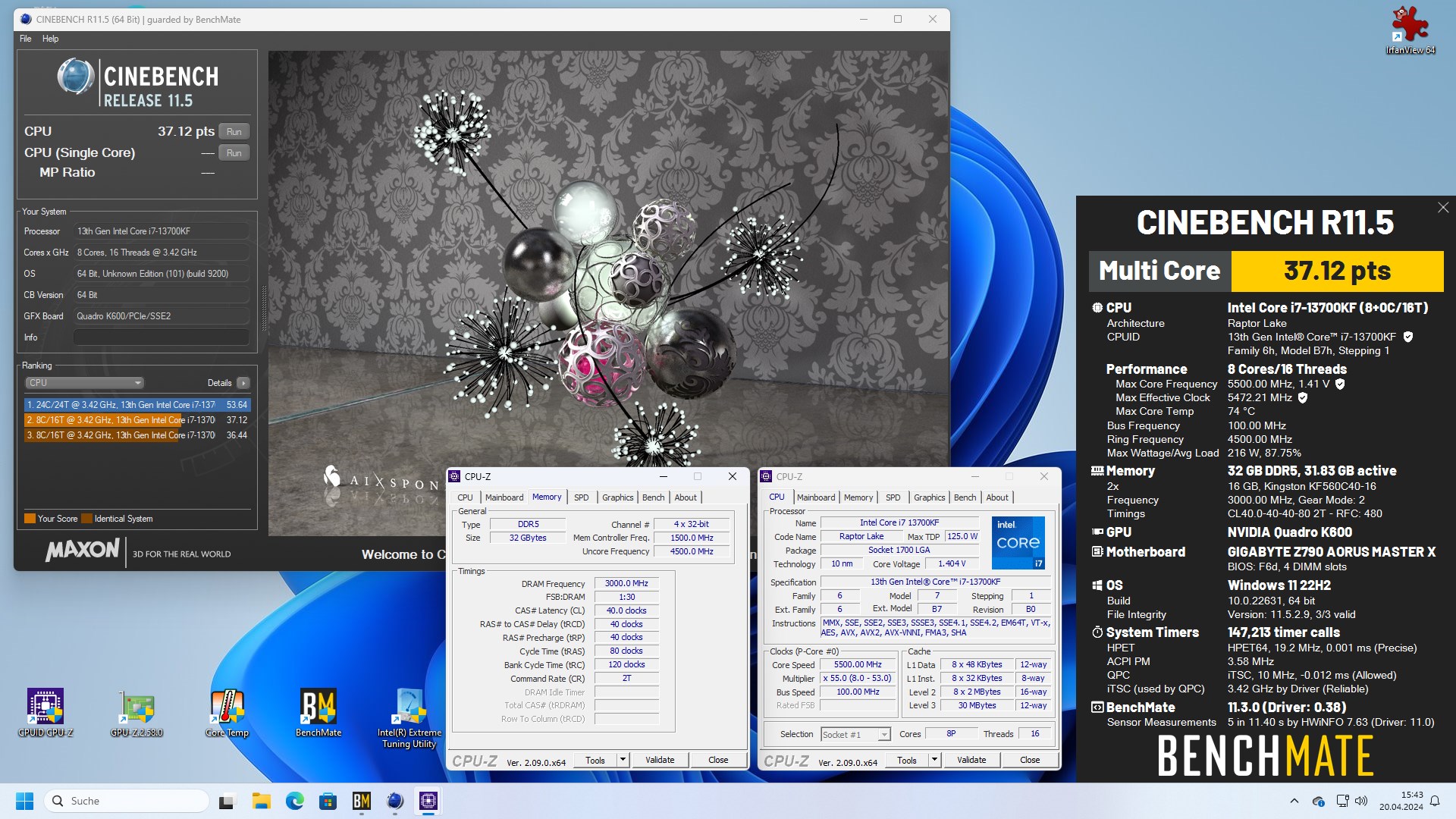This screenshot has height=819, width=1456.
Task: Open the File menu in Cinebench
Action: pyautogui.click(x=25, y=39)
